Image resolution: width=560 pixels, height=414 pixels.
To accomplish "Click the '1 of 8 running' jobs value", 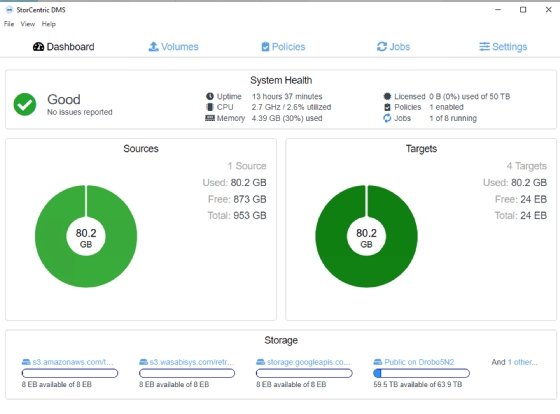I will [x=453, y=118].
